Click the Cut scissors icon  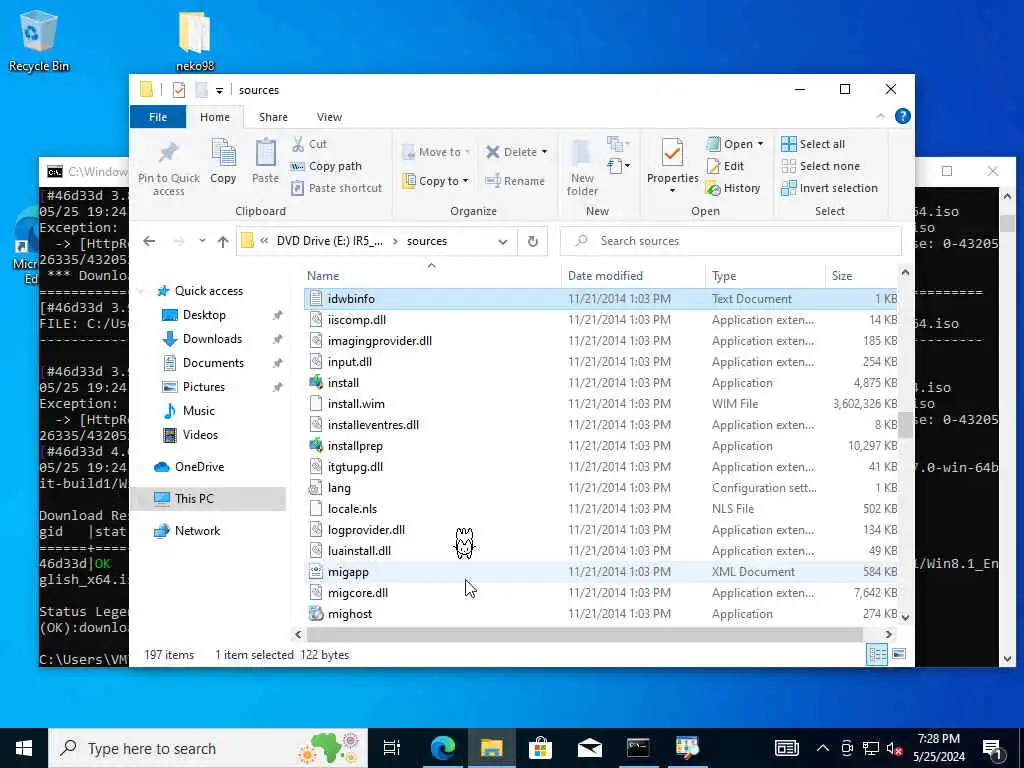click(x=298, y=144)
